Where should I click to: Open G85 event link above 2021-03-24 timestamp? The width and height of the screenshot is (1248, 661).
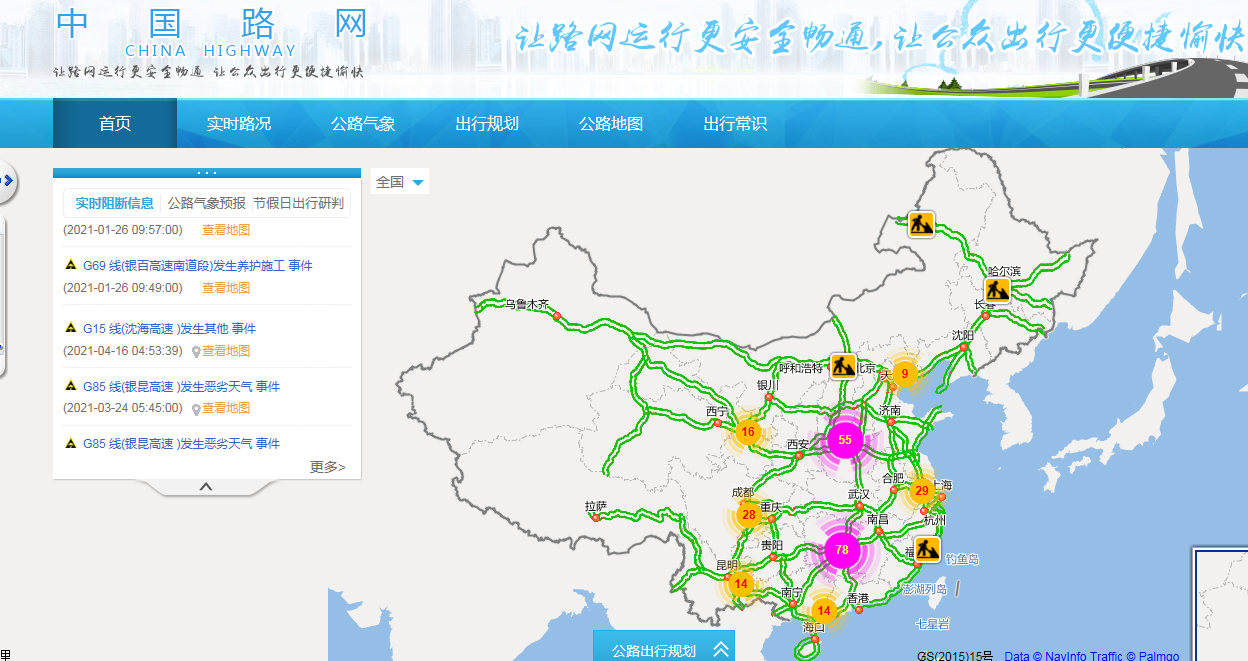[181, 387]
